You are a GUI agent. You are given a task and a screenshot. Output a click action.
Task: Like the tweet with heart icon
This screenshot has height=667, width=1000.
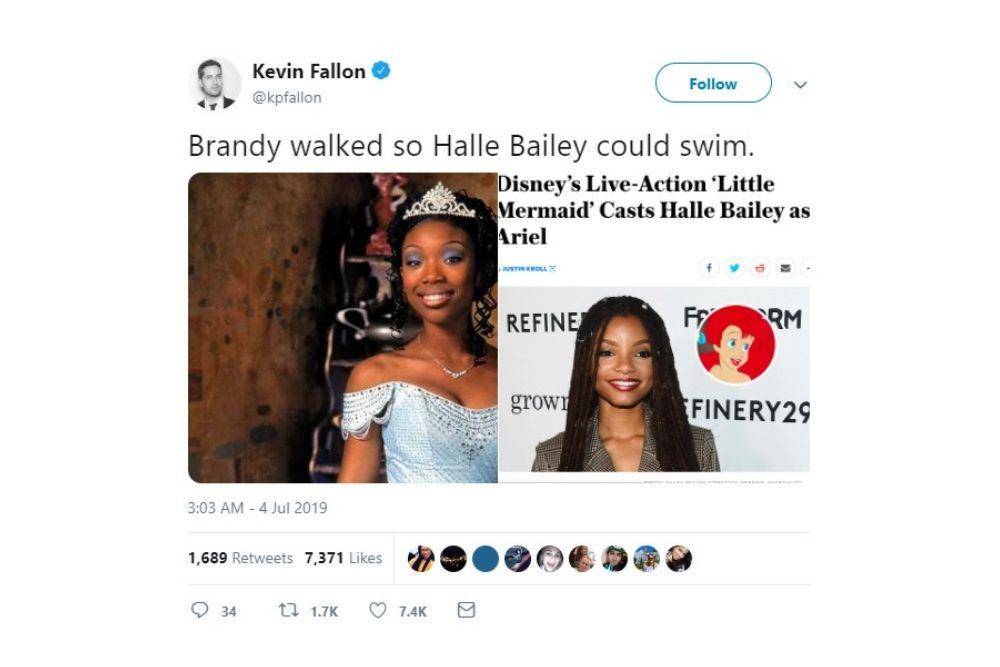pos(378,610)
